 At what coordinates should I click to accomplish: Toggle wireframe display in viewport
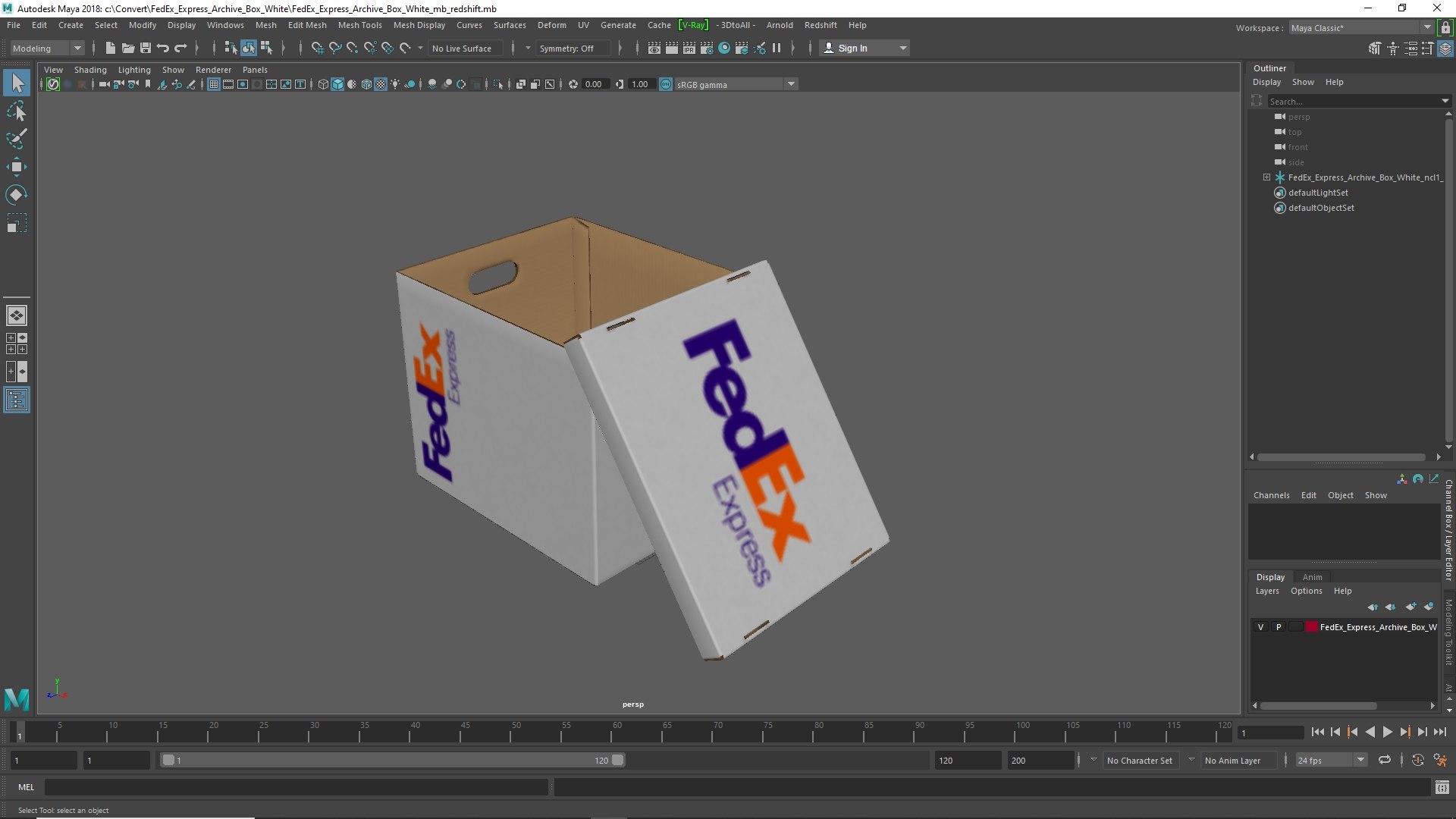pos(323,84)
